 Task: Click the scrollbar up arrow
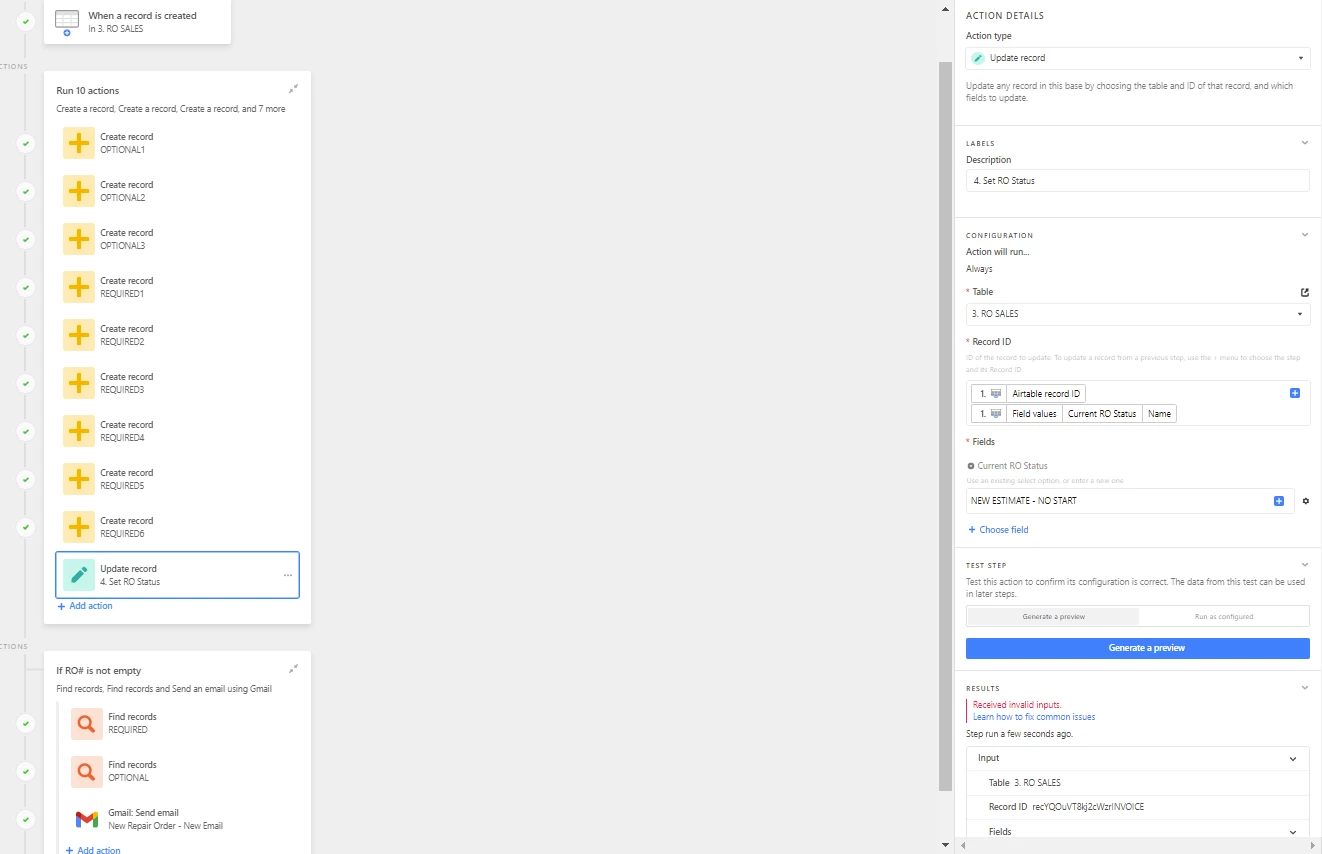946,8
